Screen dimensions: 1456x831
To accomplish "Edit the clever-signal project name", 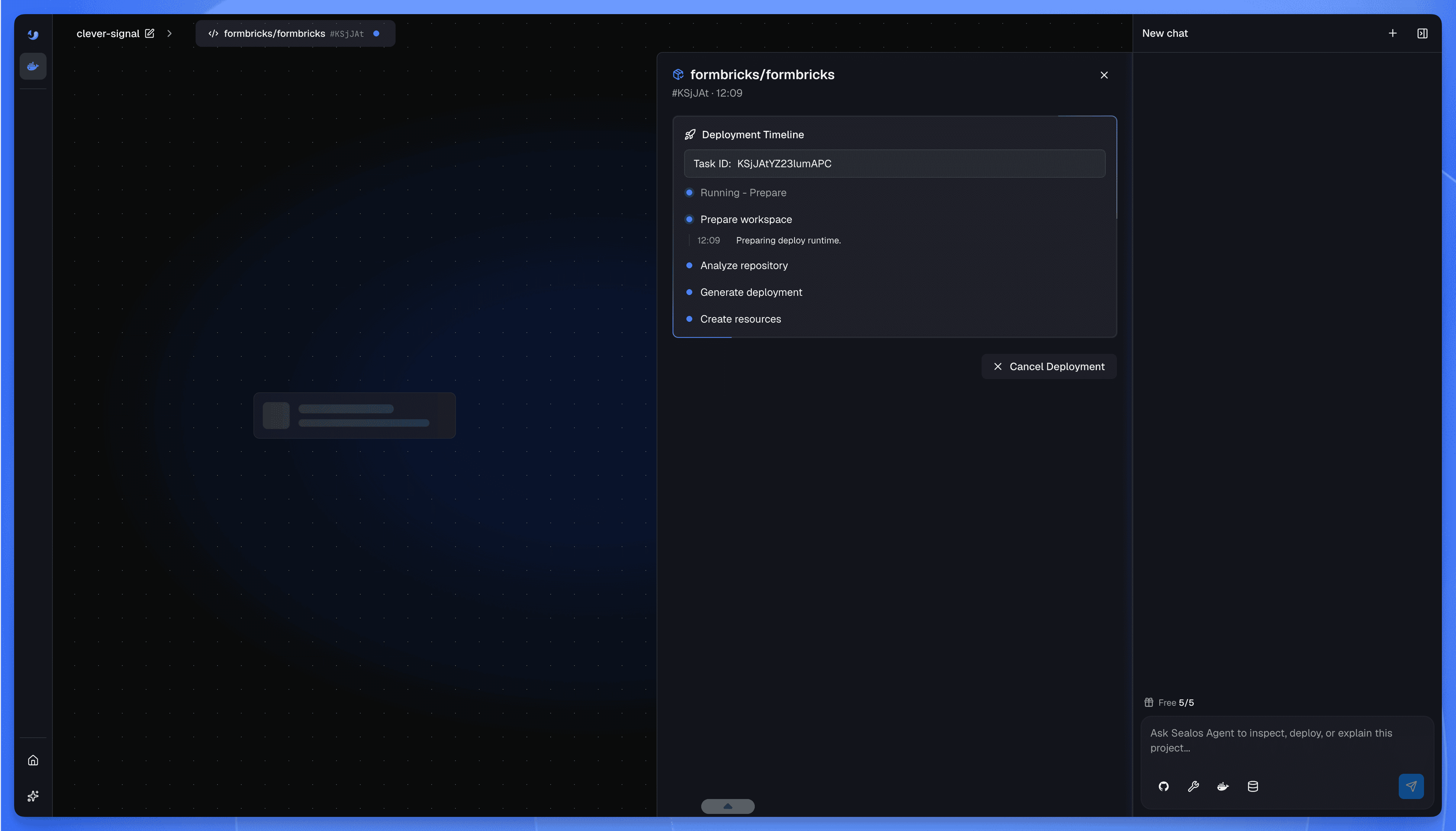I will click(149, 33).
